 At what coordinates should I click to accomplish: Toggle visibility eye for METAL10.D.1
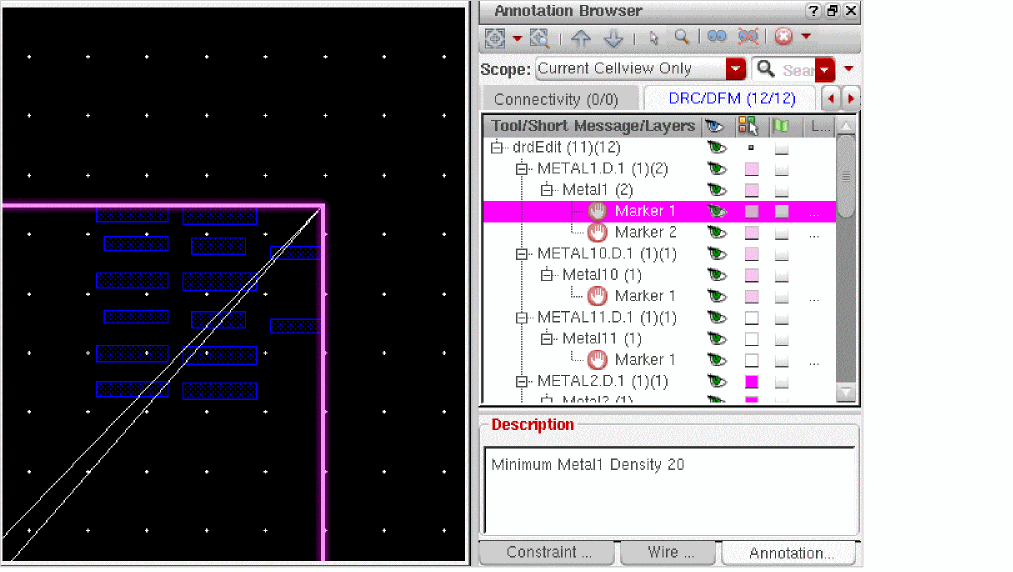click(715, 254)
